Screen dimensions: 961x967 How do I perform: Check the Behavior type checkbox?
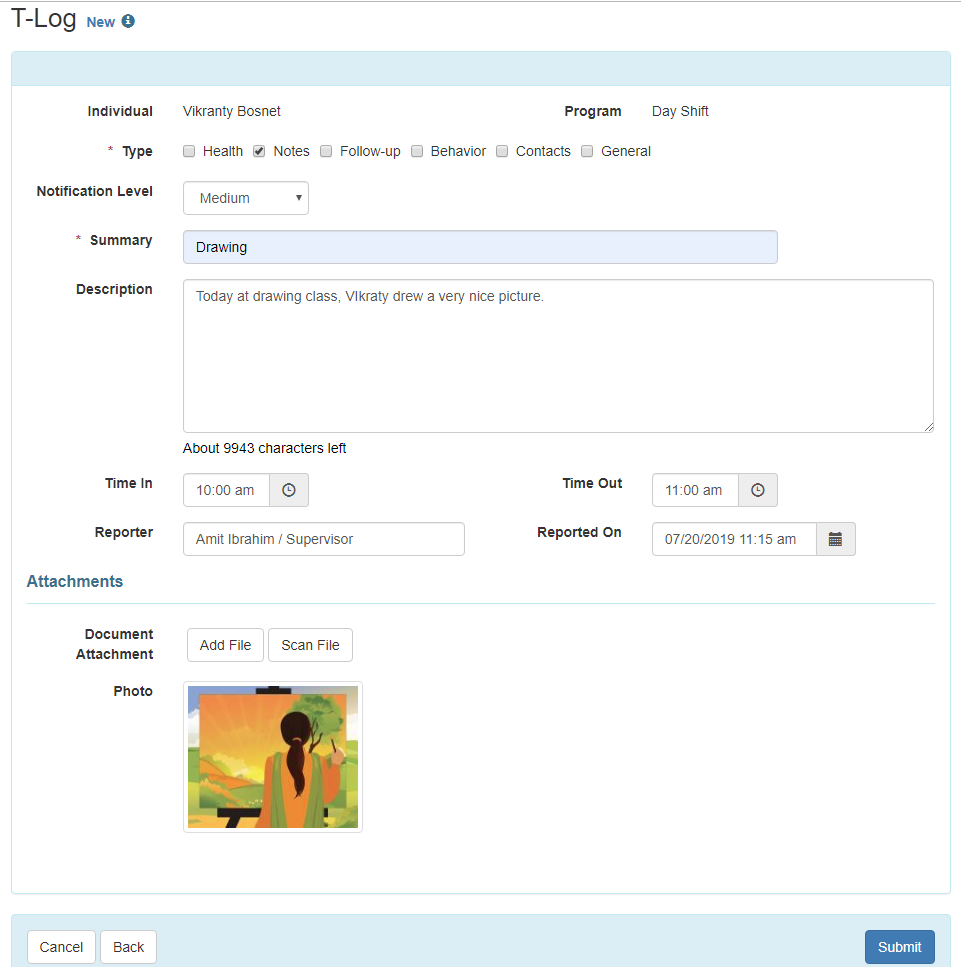(x=417, y=151)
